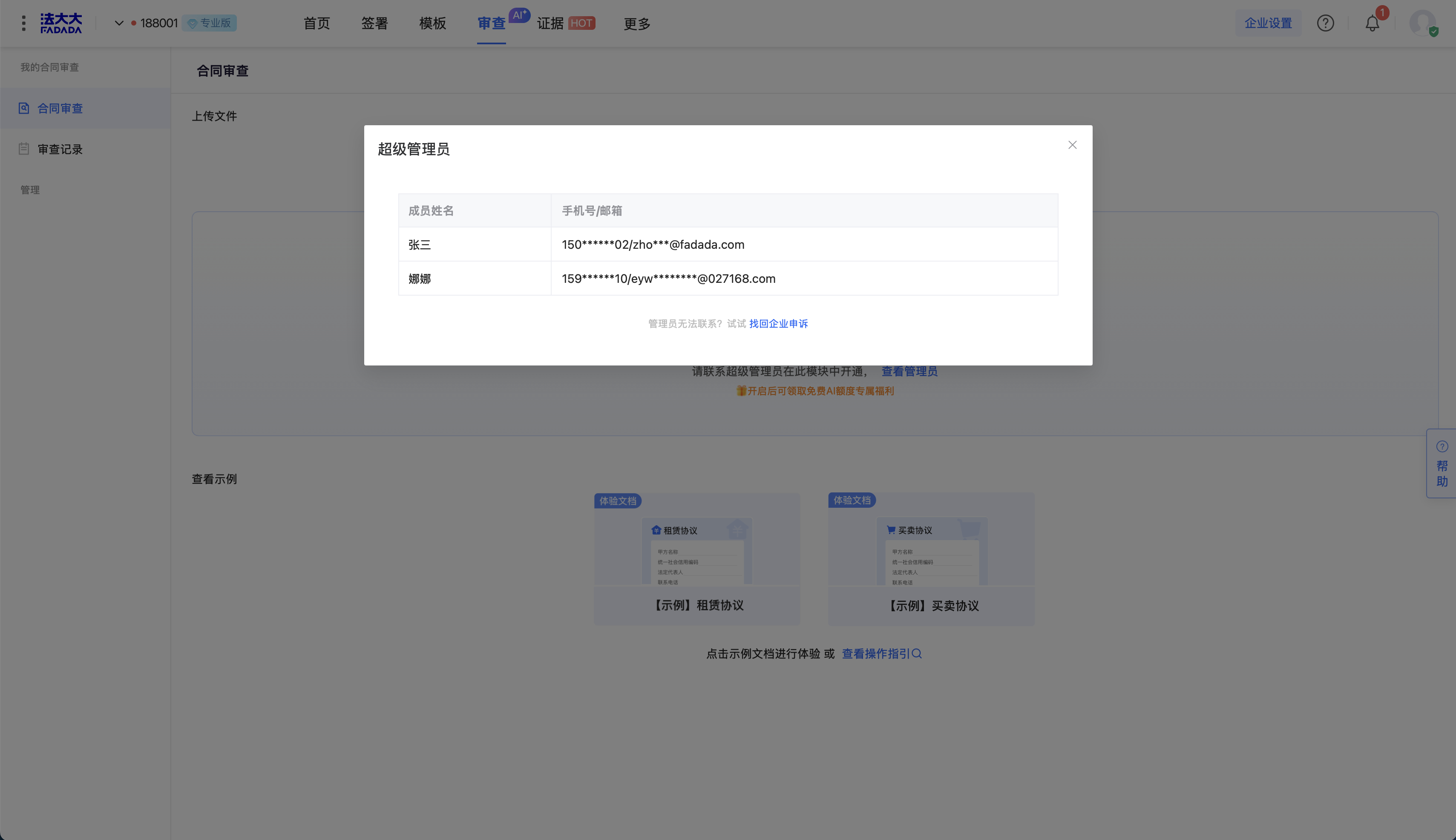The width and height of the screenshot is (1456, 840).
Task: Switch to the 签署 tab
Action: click(x=374, y=24)
